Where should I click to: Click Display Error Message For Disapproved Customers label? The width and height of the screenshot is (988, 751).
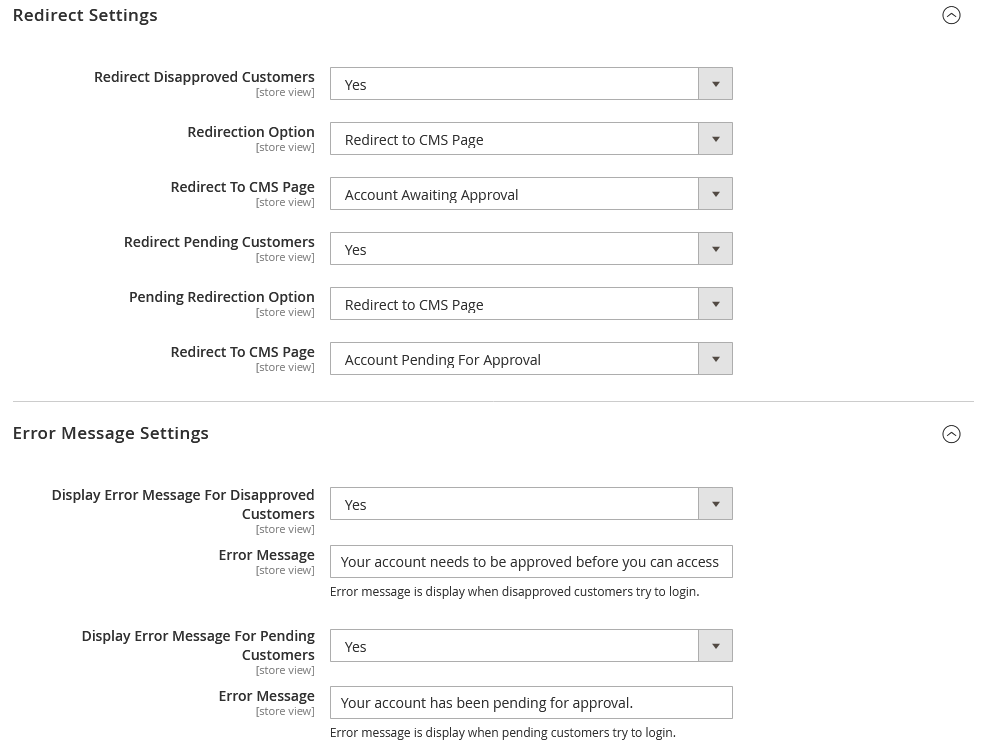click(183, 504)
